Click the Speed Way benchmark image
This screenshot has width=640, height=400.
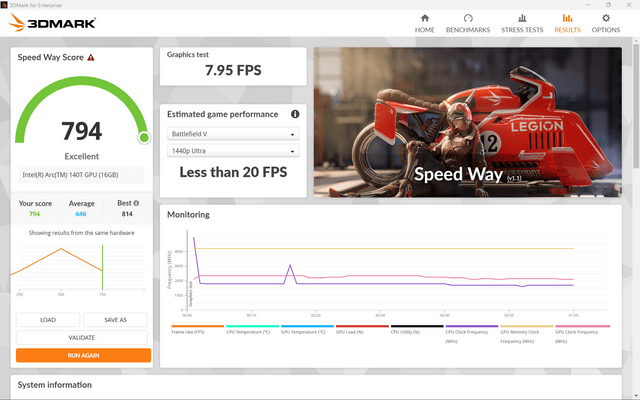[x=468, y=122]
